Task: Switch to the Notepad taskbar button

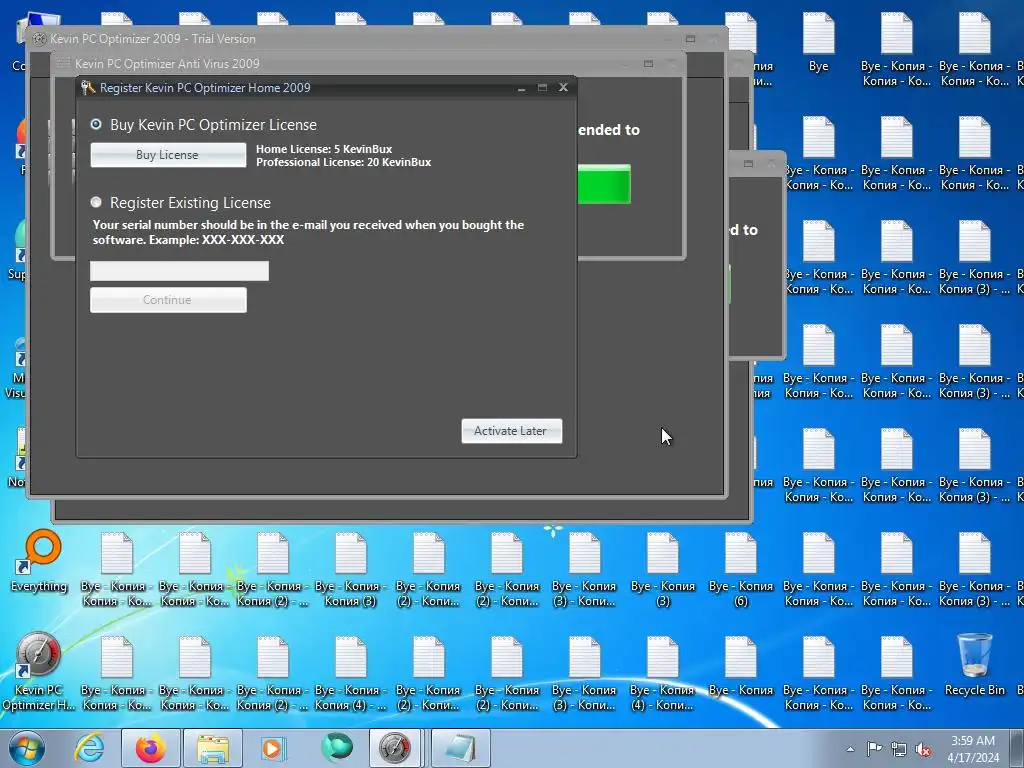Action: 460,748
